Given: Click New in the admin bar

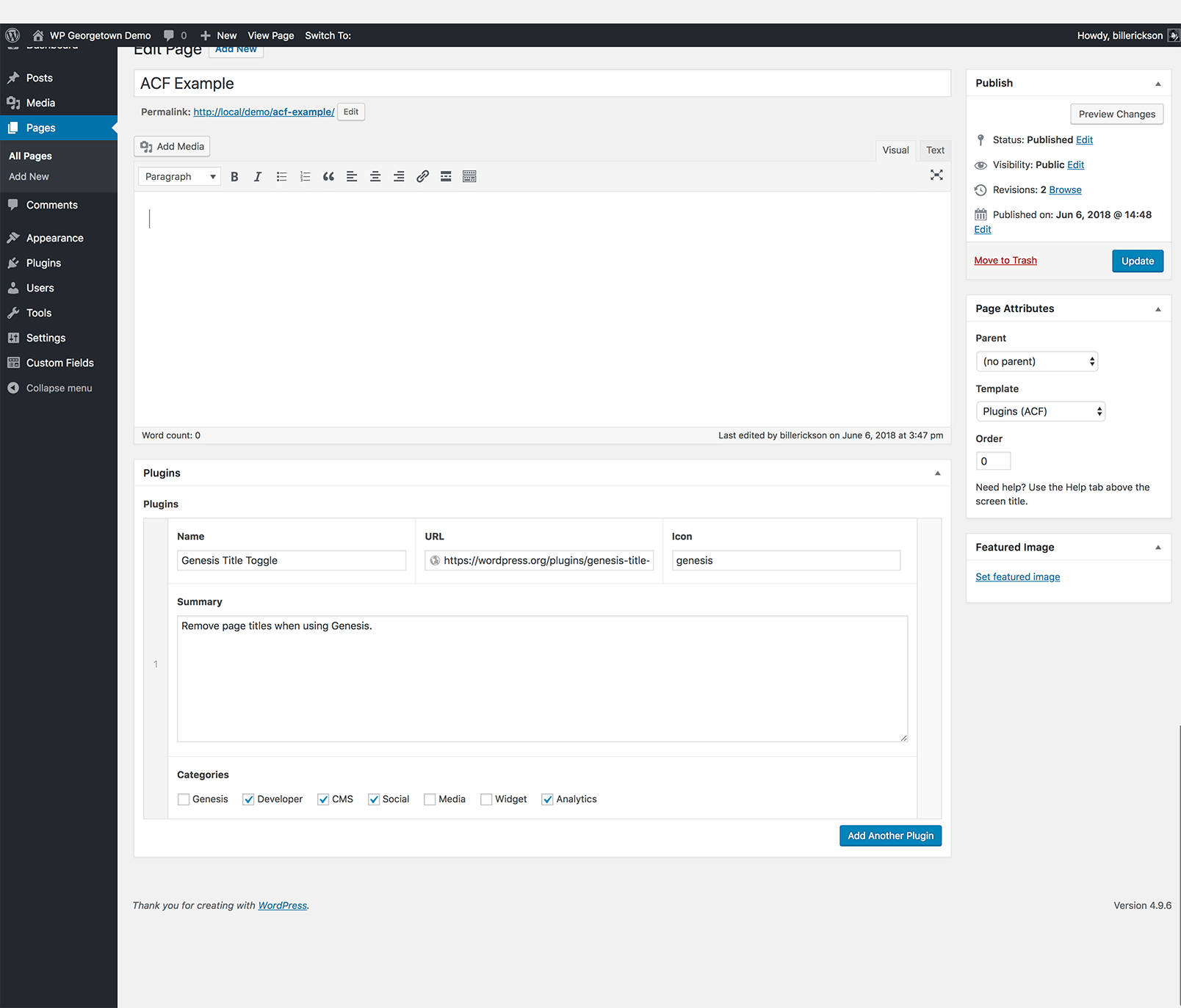Looking at the screenshot, I should [219, 35].
